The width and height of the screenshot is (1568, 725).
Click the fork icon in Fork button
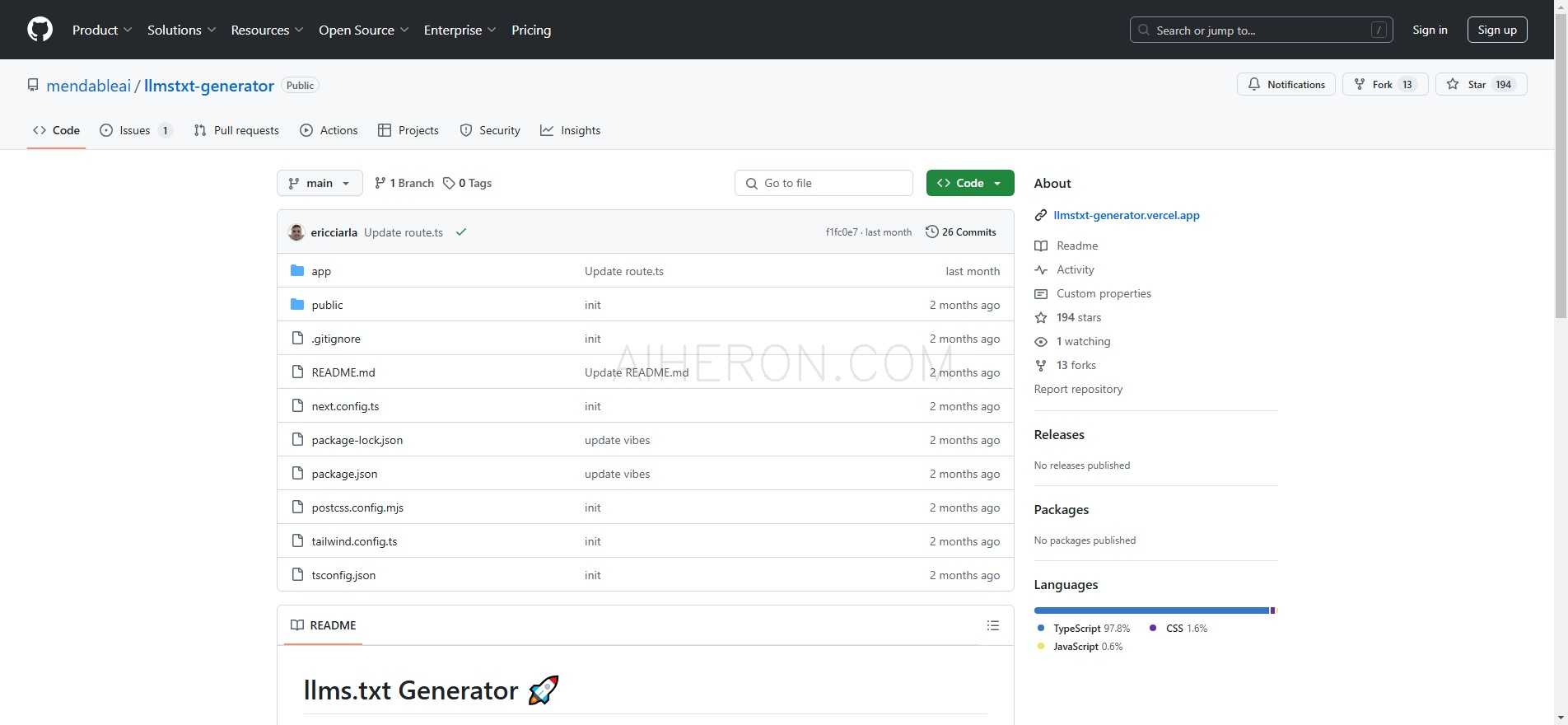click(x=1360, y=84)
